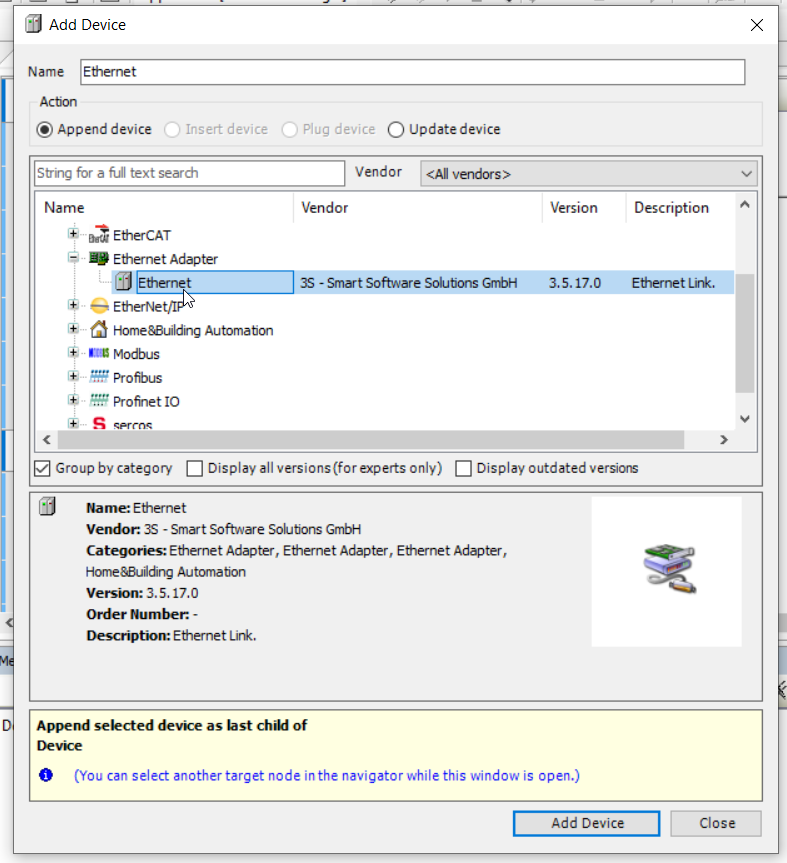Click the sercos red S icon
The image size is (787, 863).
99,423
